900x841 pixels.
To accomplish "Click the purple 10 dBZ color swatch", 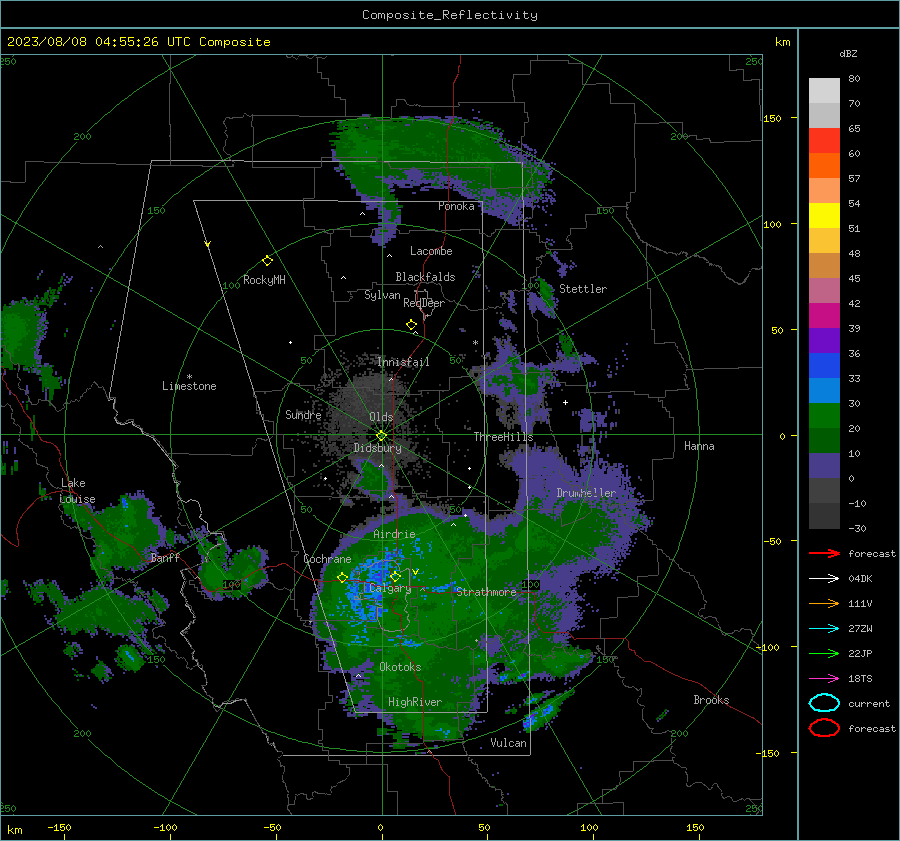I will pos(824,466).
